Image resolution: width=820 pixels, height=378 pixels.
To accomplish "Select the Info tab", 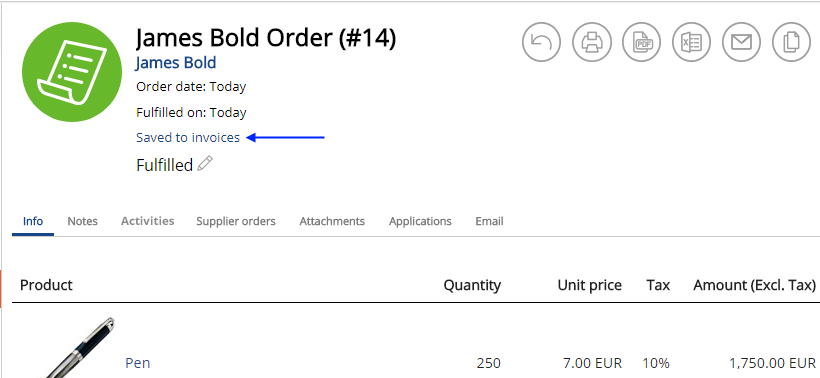I will (x=33, y=221).
